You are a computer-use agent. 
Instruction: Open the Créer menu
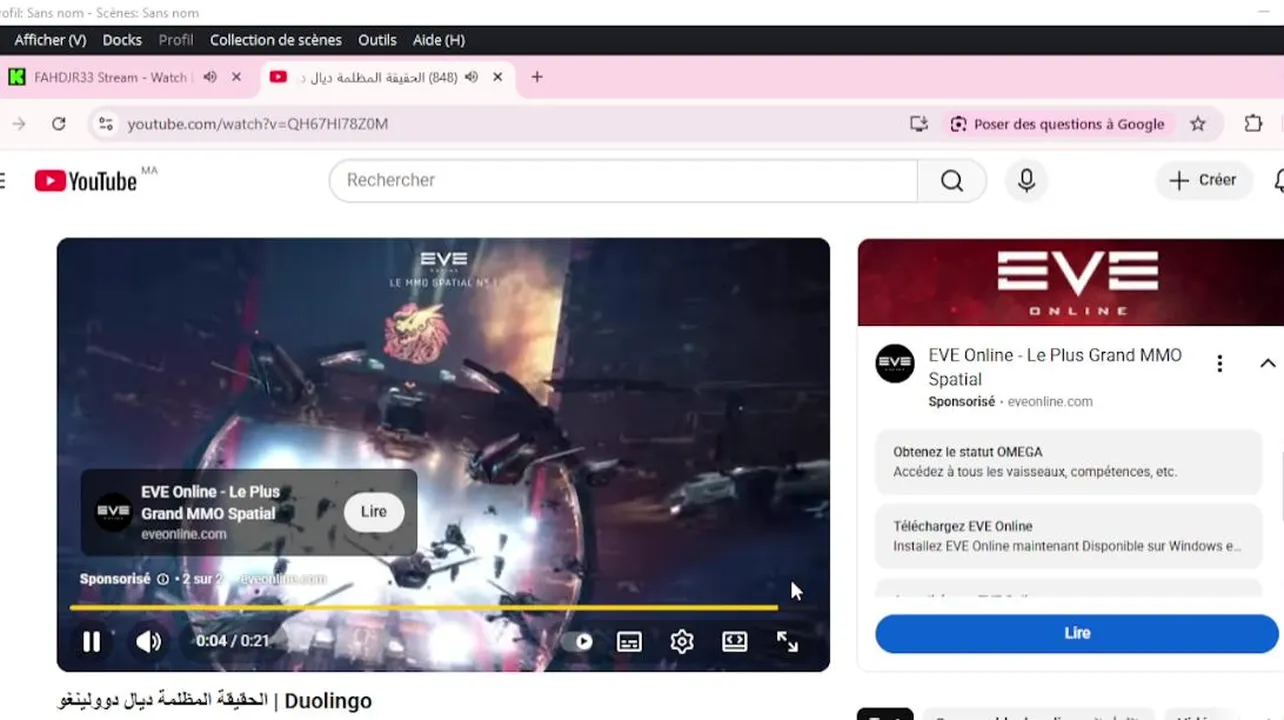(1203, 180)
